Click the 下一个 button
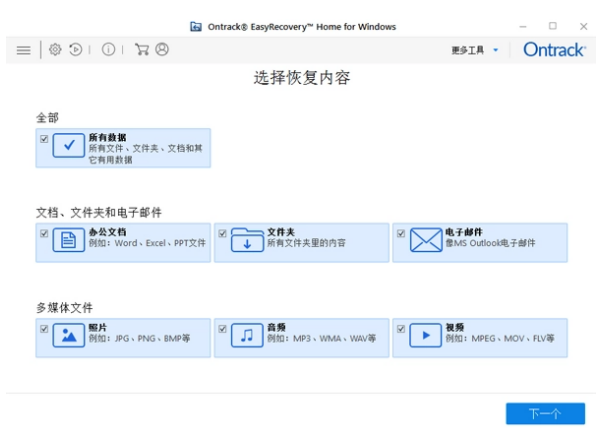 544,413
